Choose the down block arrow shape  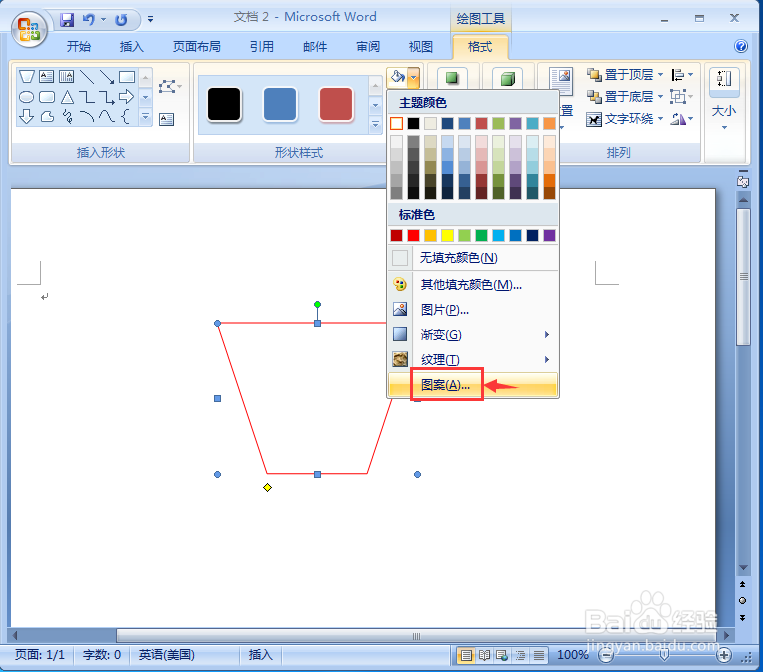coord(26,117)
